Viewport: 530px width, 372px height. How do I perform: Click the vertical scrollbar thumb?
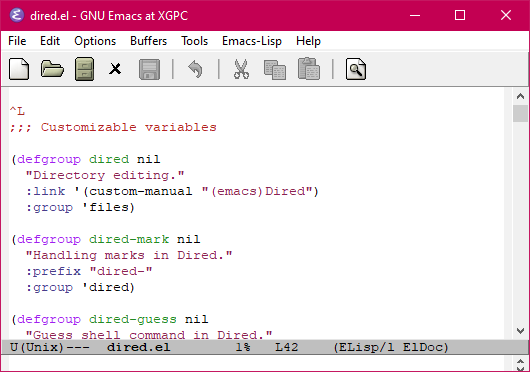[521, 113]
